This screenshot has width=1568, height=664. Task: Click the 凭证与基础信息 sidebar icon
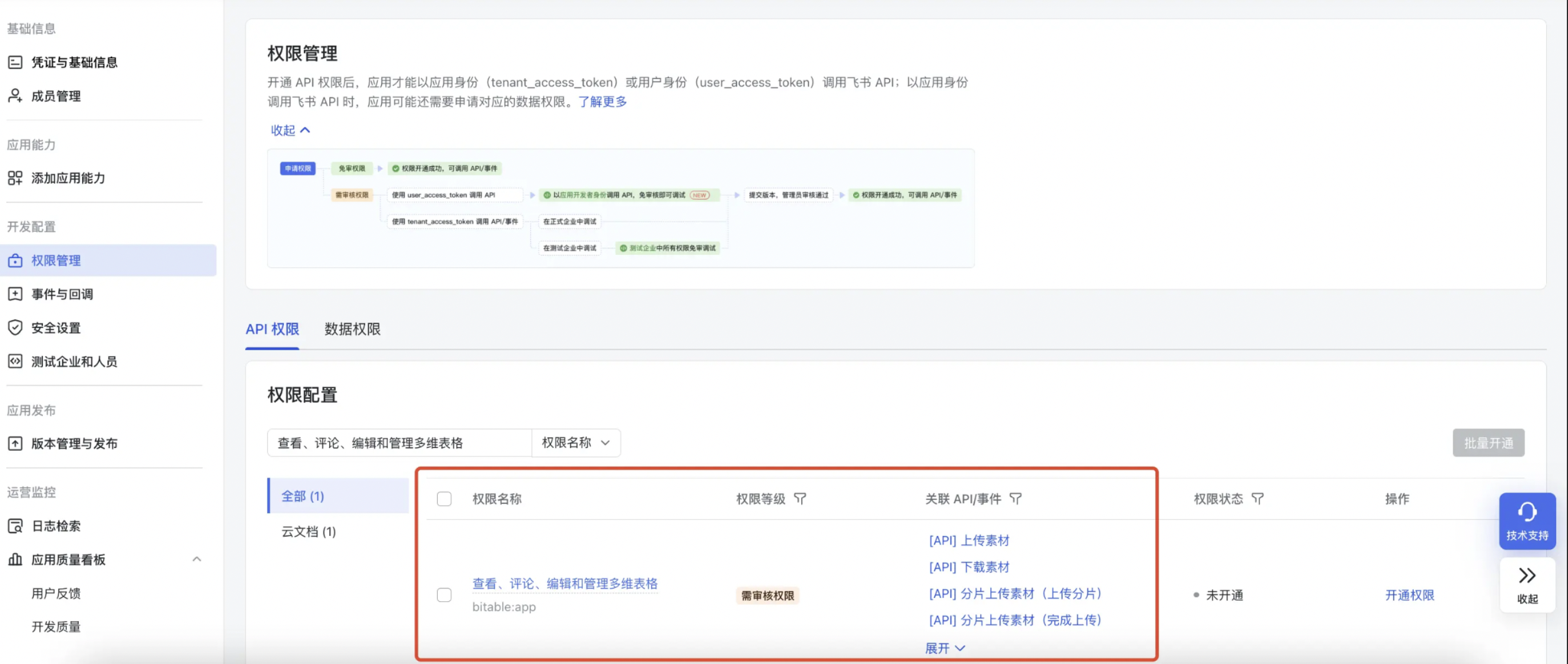click(15, 62)
